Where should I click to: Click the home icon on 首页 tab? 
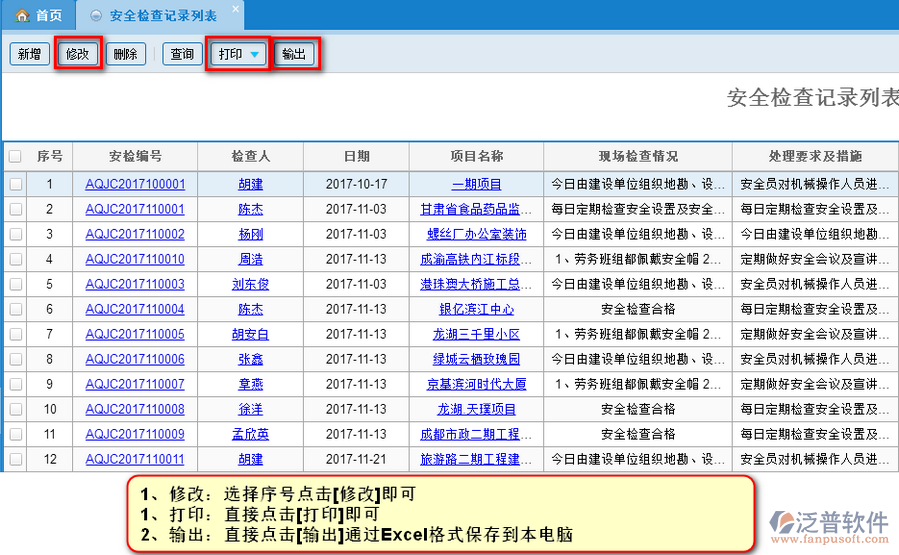(x=22, y=15)
